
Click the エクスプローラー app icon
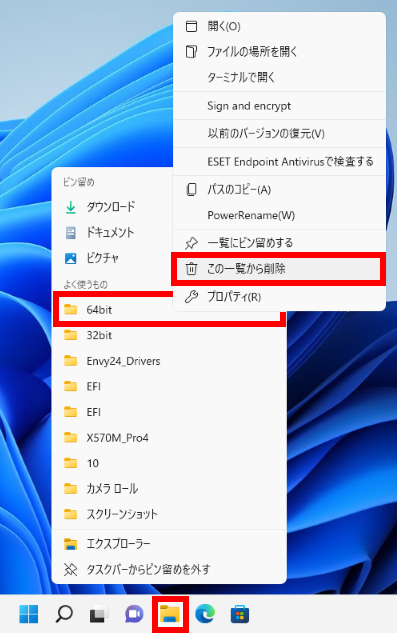click(71, 544)
